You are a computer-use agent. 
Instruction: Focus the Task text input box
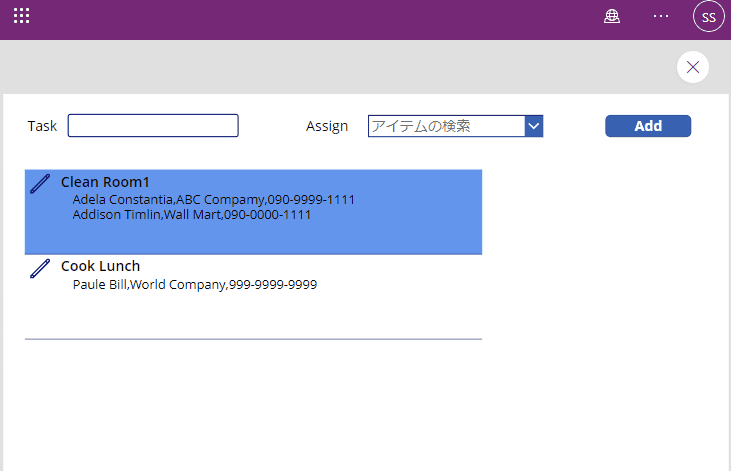point(153,125)
